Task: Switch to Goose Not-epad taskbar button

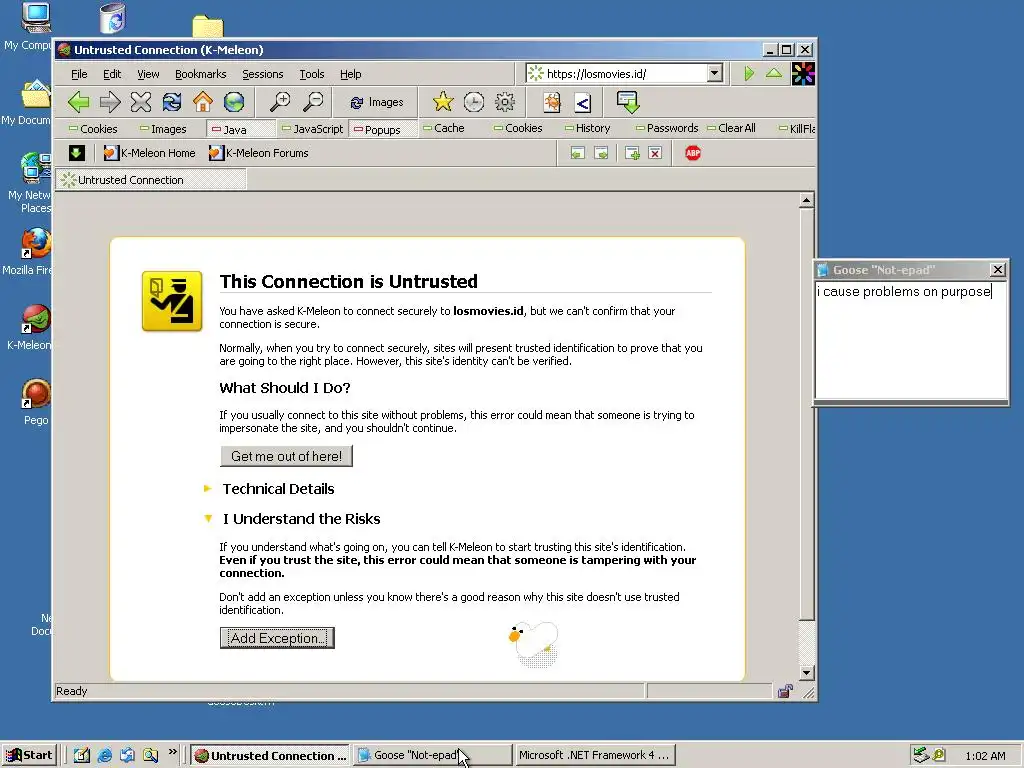Action: click(x=433, y=755)
